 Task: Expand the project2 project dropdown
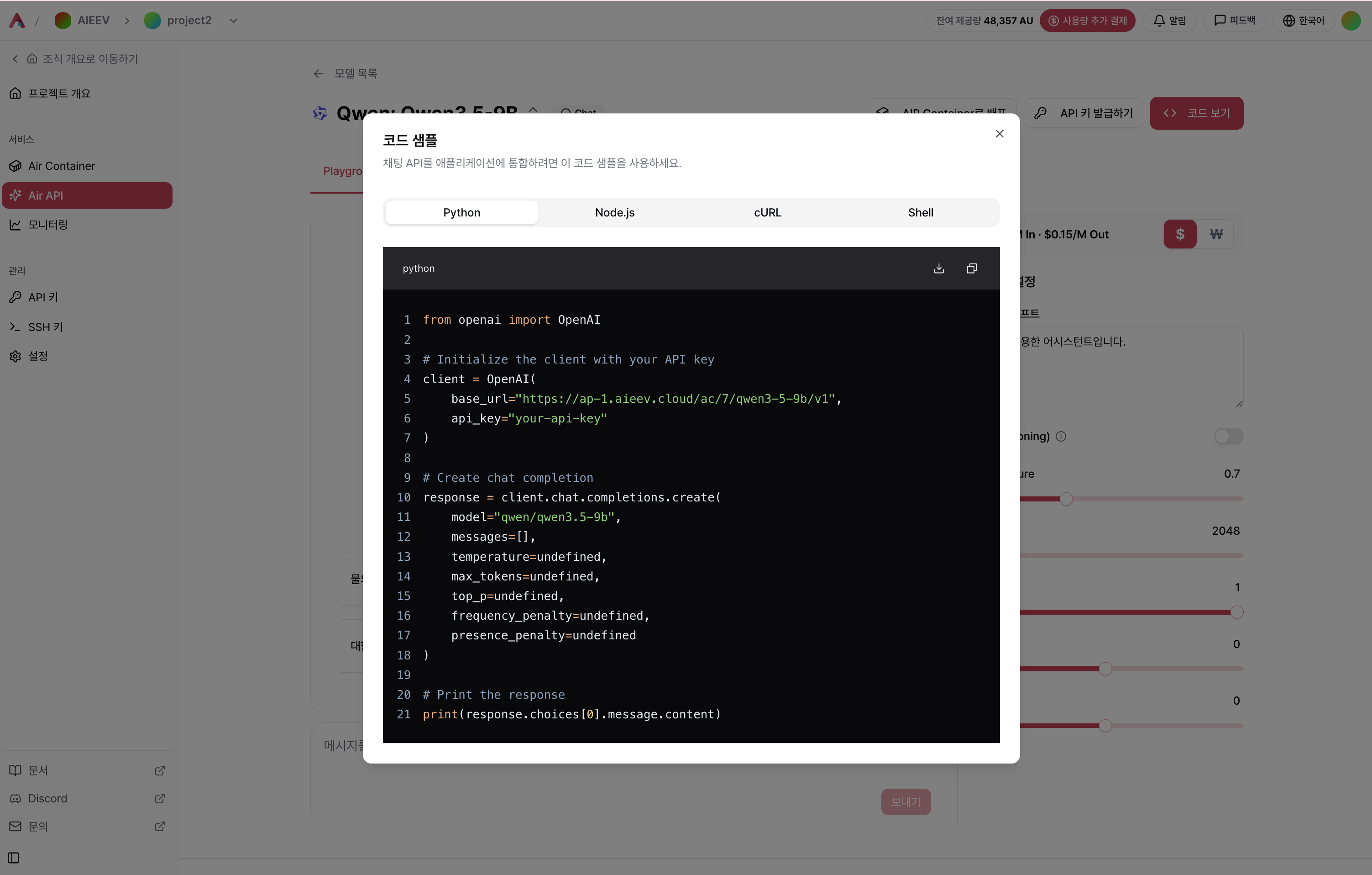point(233,21)
